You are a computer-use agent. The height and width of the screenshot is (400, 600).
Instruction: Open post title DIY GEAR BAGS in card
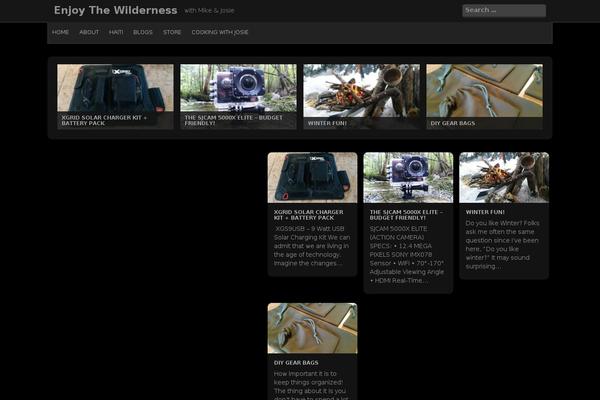pos(296,363)
